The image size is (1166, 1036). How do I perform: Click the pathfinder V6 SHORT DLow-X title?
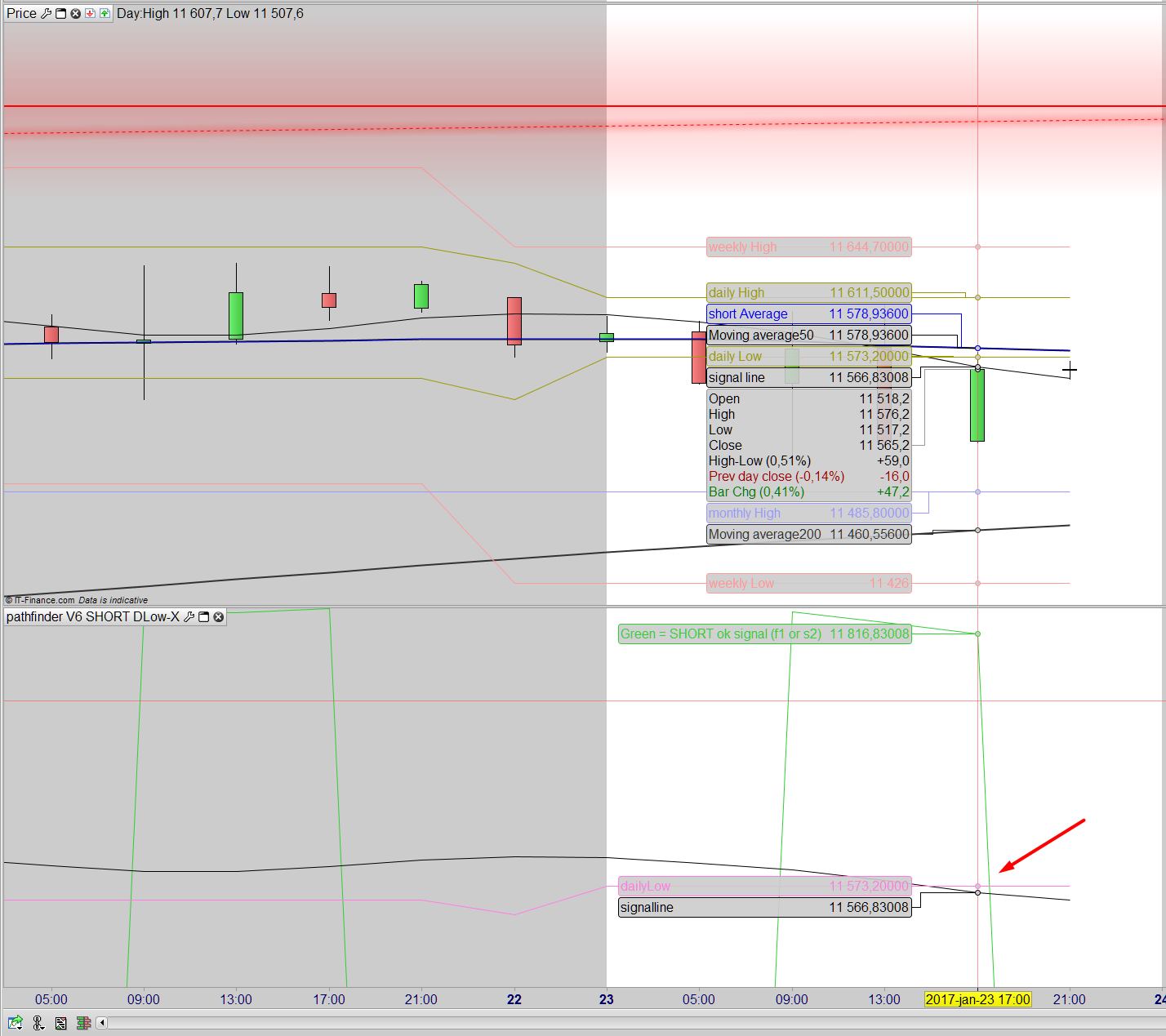tap(93, 617)
